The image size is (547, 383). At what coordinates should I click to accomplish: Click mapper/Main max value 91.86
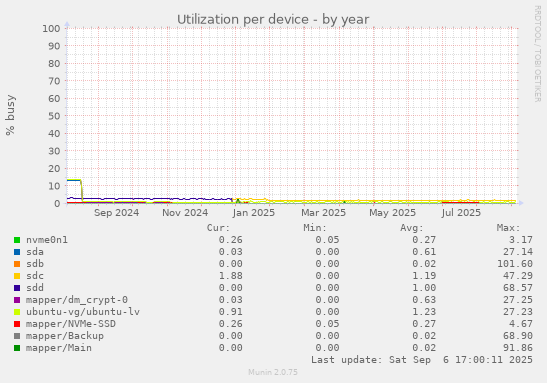pos(518,348)
